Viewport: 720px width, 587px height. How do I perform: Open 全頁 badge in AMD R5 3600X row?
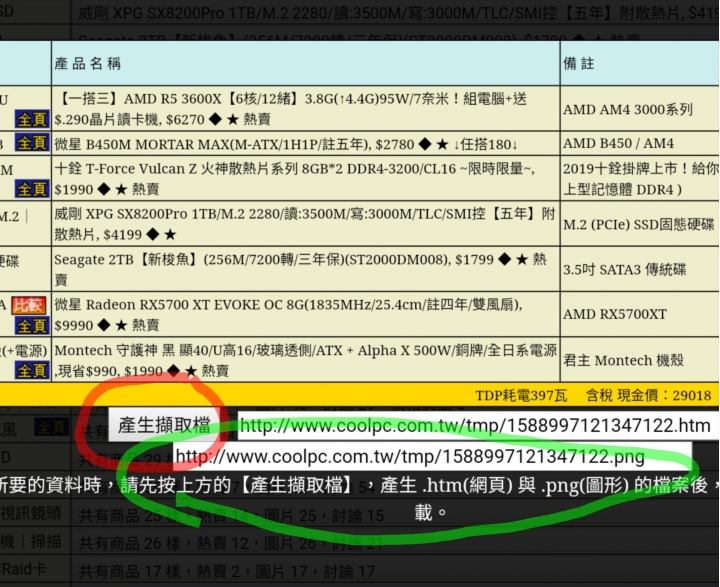coord(32,119)
